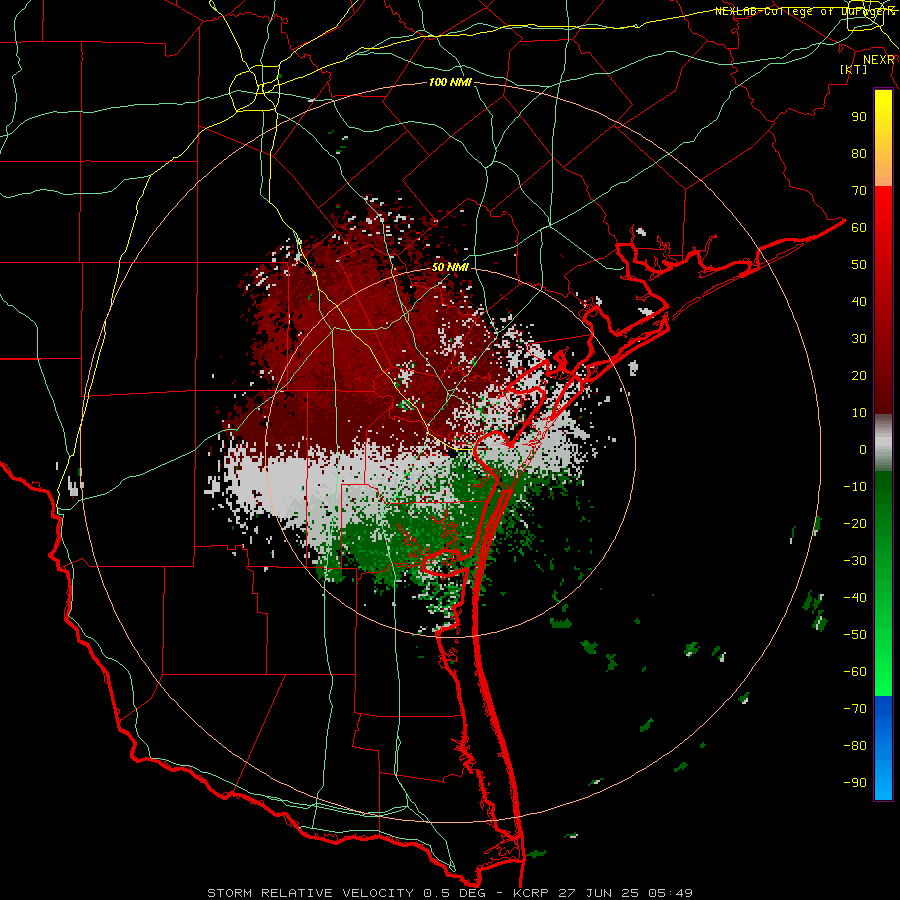Click the gray zero segment of color bar
The height and width of the screenshot is (900, 900).
pyautogui.click(x=883, y=443)
